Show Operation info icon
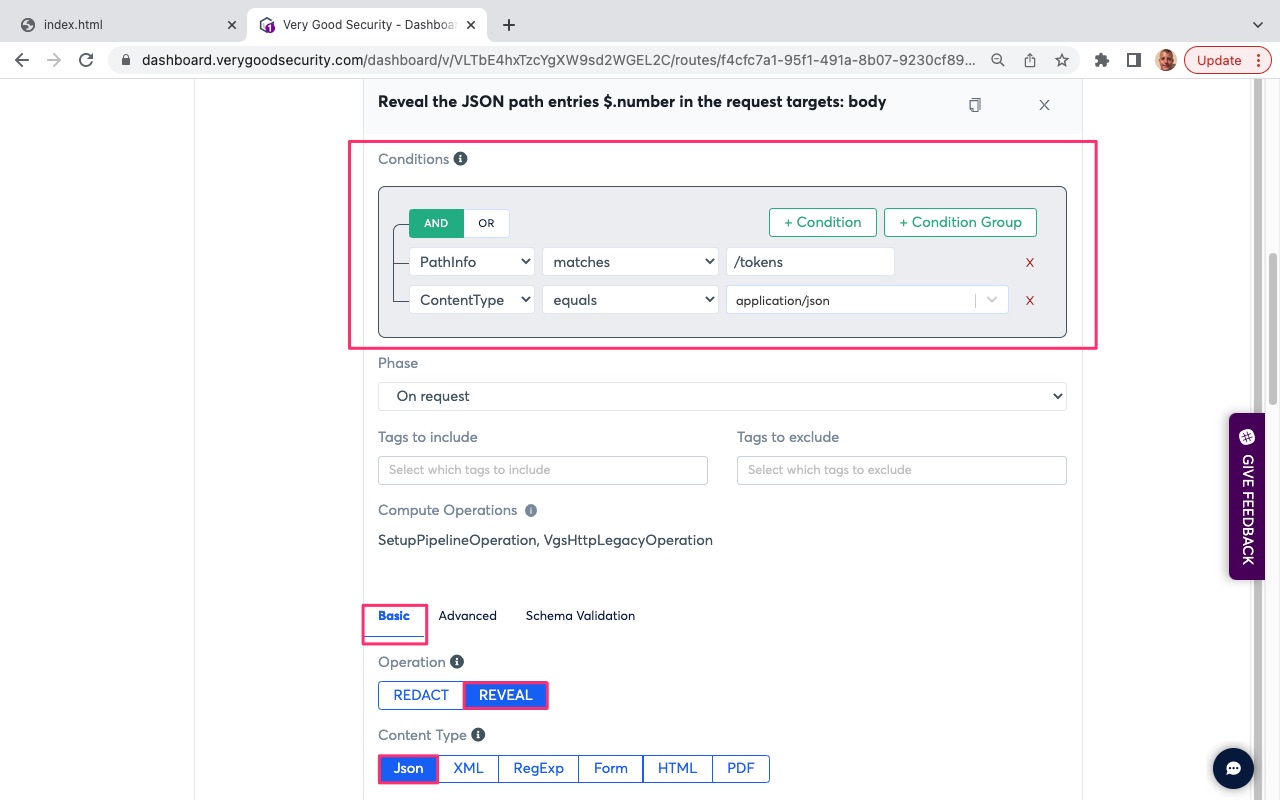 pos(457,662)
